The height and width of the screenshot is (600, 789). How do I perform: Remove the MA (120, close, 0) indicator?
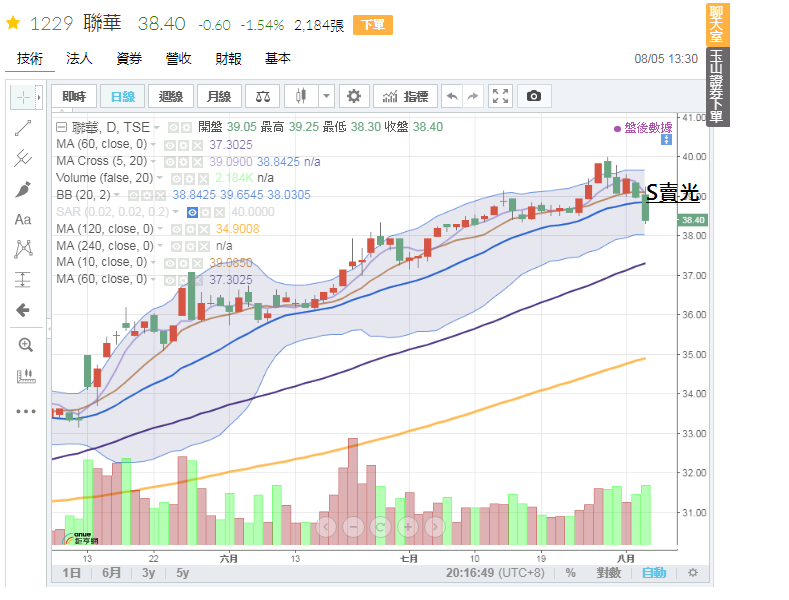tap(203, 230)
